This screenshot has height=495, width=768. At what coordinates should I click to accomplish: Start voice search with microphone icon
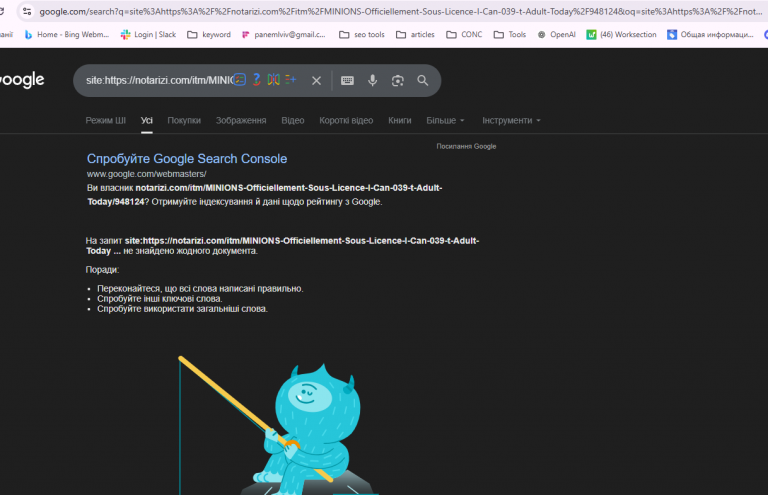[x=373, y=80]
